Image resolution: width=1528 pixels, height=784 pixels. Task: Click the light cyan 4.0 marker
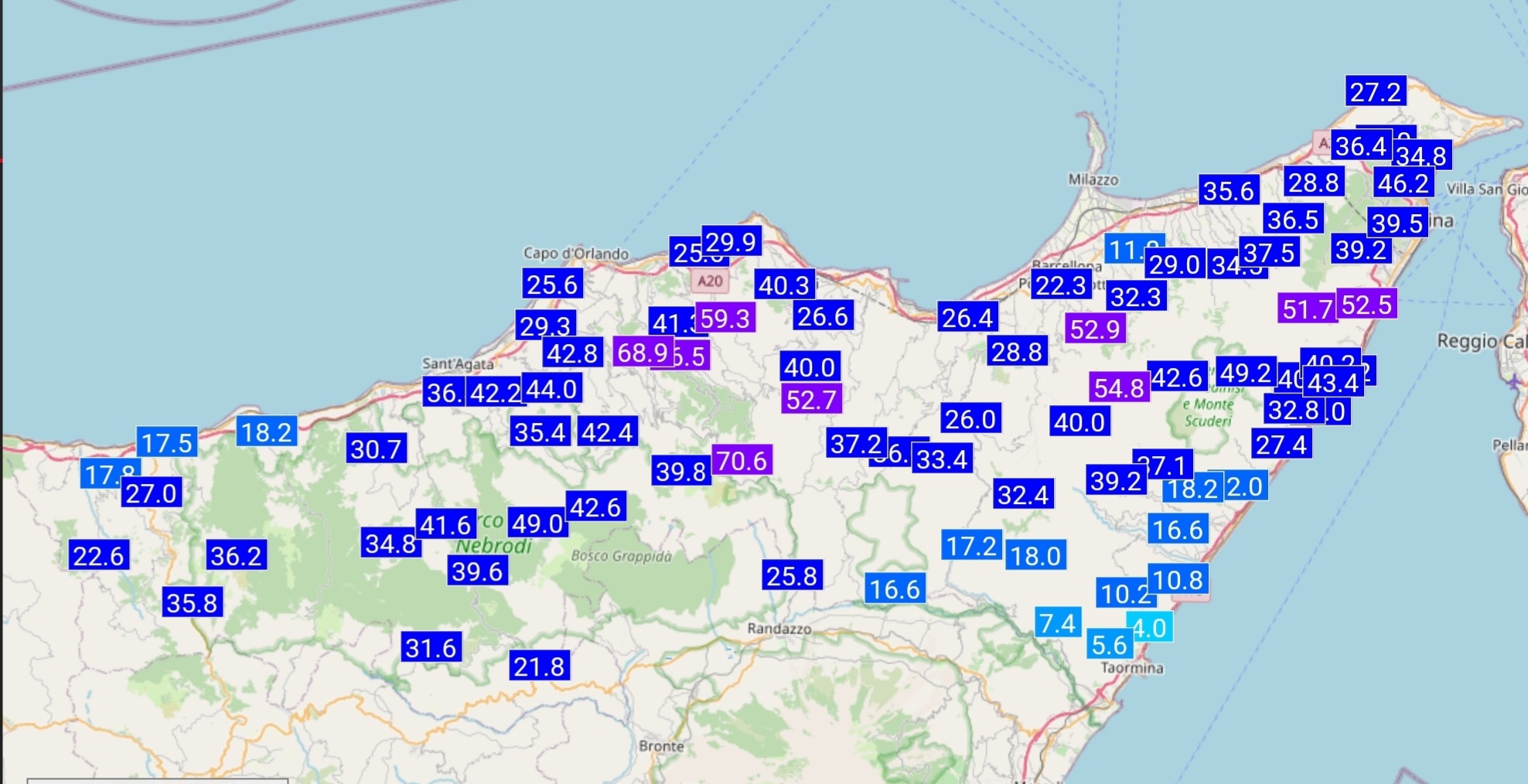pos(1152,627)
